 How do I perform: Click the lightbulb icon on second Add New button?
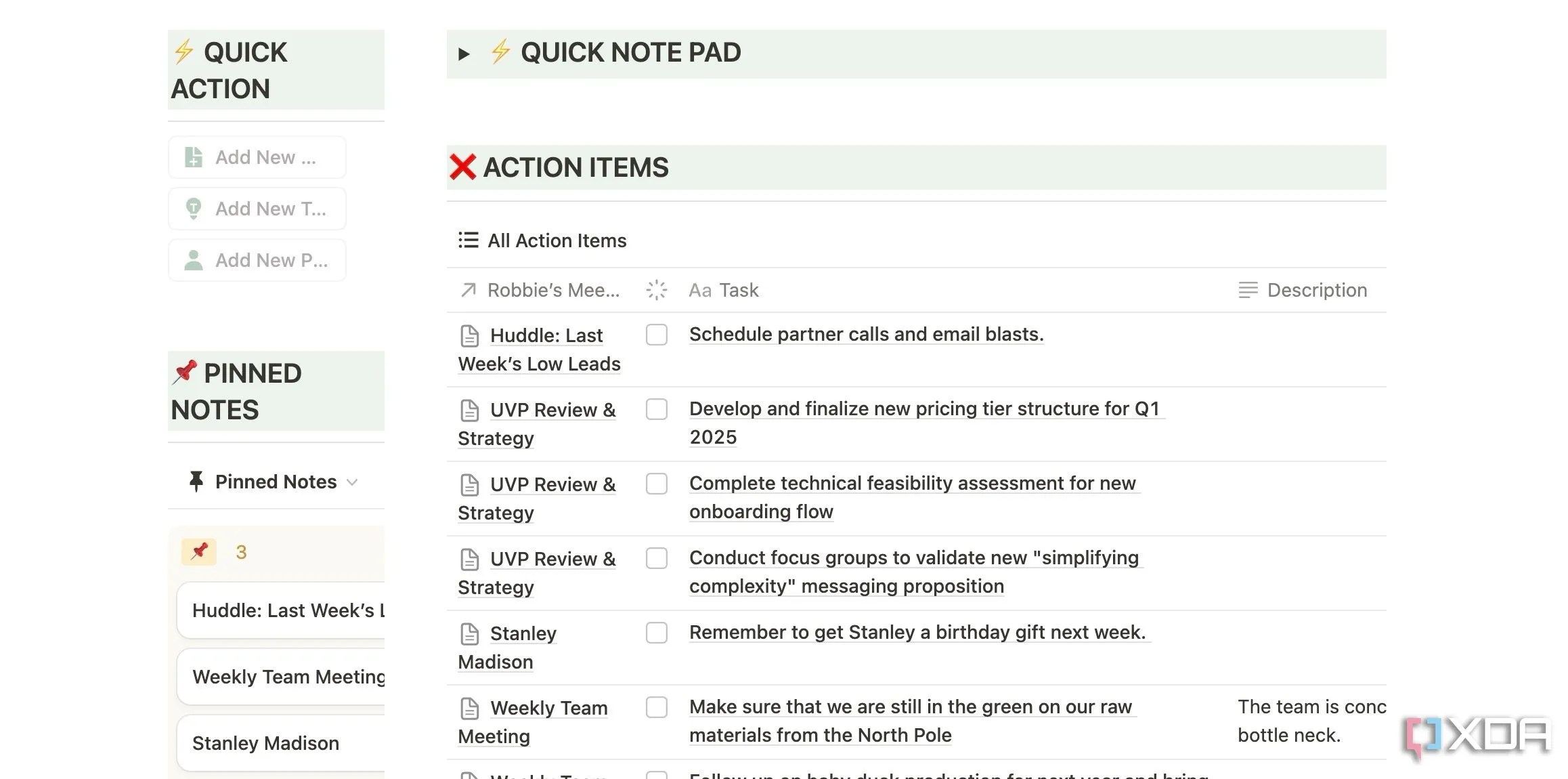pyautogui.click(x=194, y=209)
